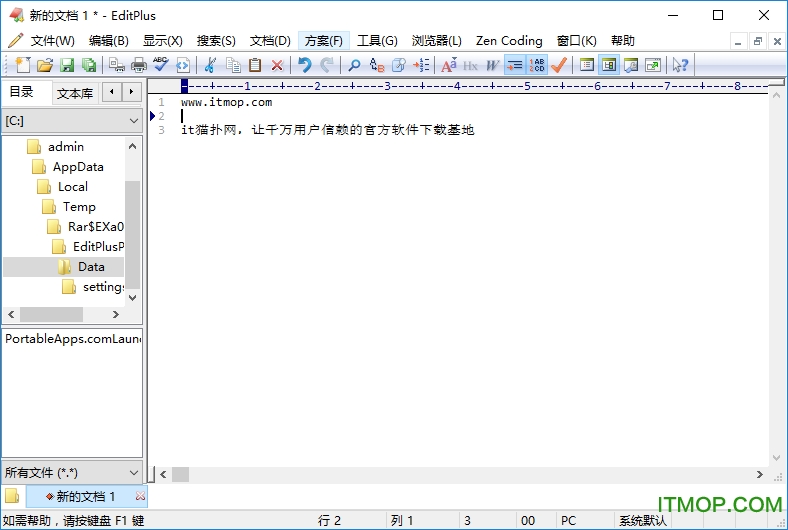
Task: Save the current document
Action: [x=67, y=65]
